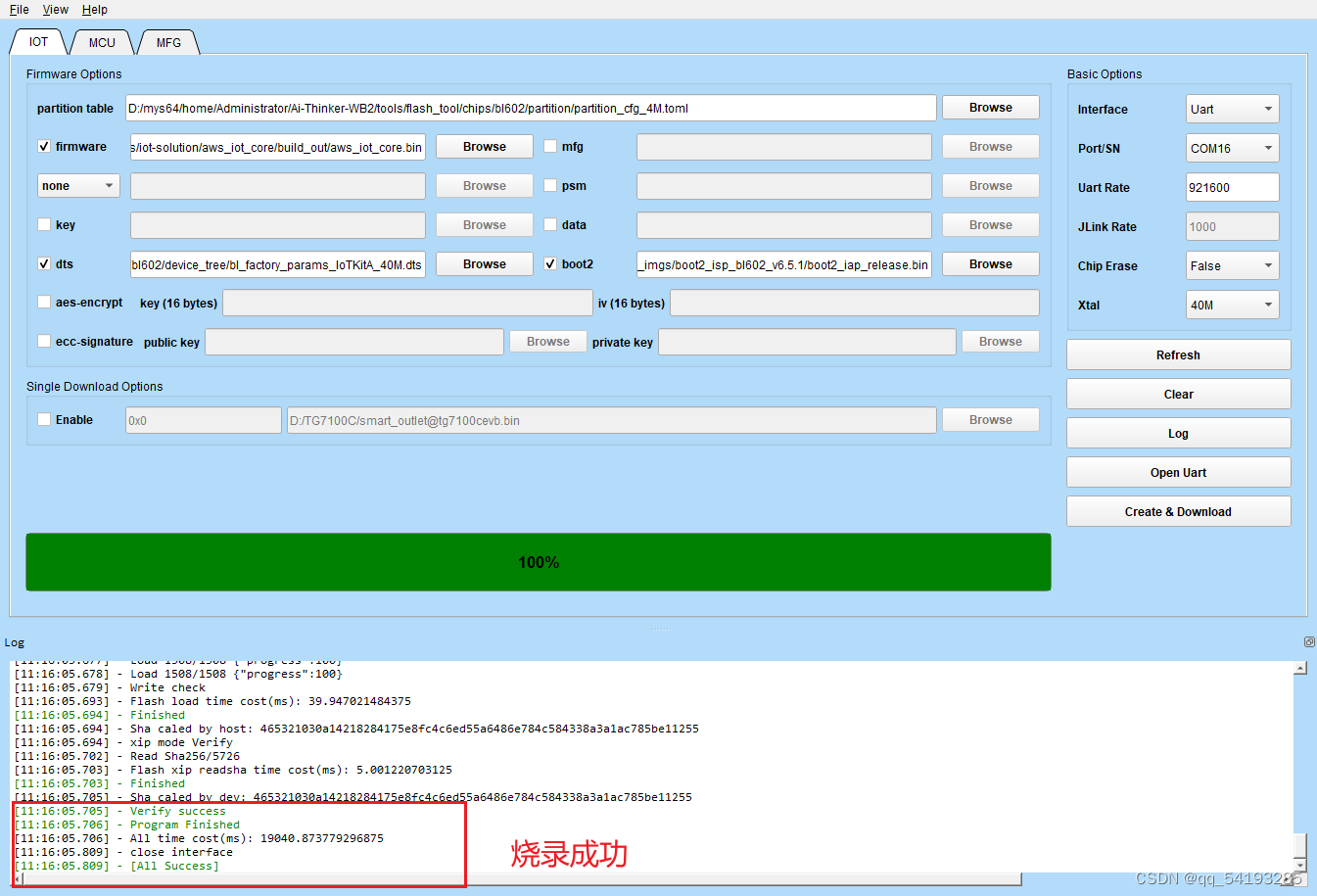Click the log panel float/detach icon
This screenshot has height=896, width=1317.
tap(1309, 642)
